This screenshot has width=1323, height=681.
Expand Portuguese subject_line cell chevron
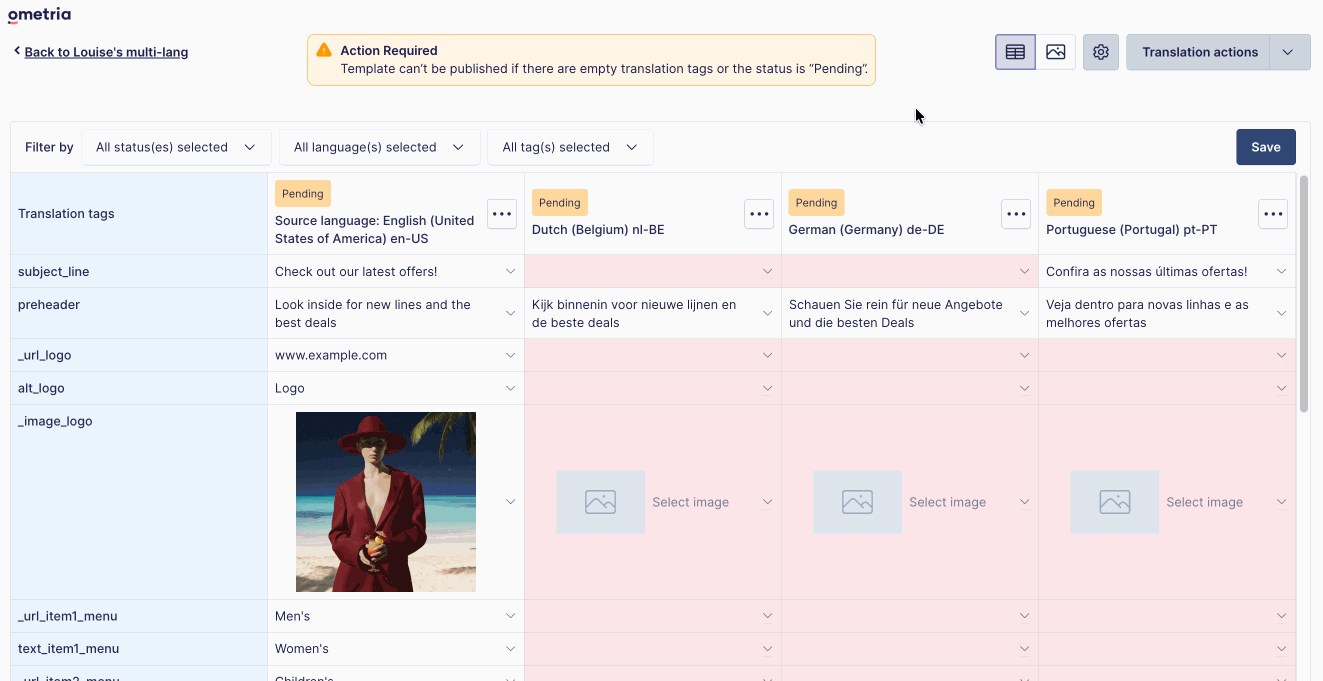1281,272
